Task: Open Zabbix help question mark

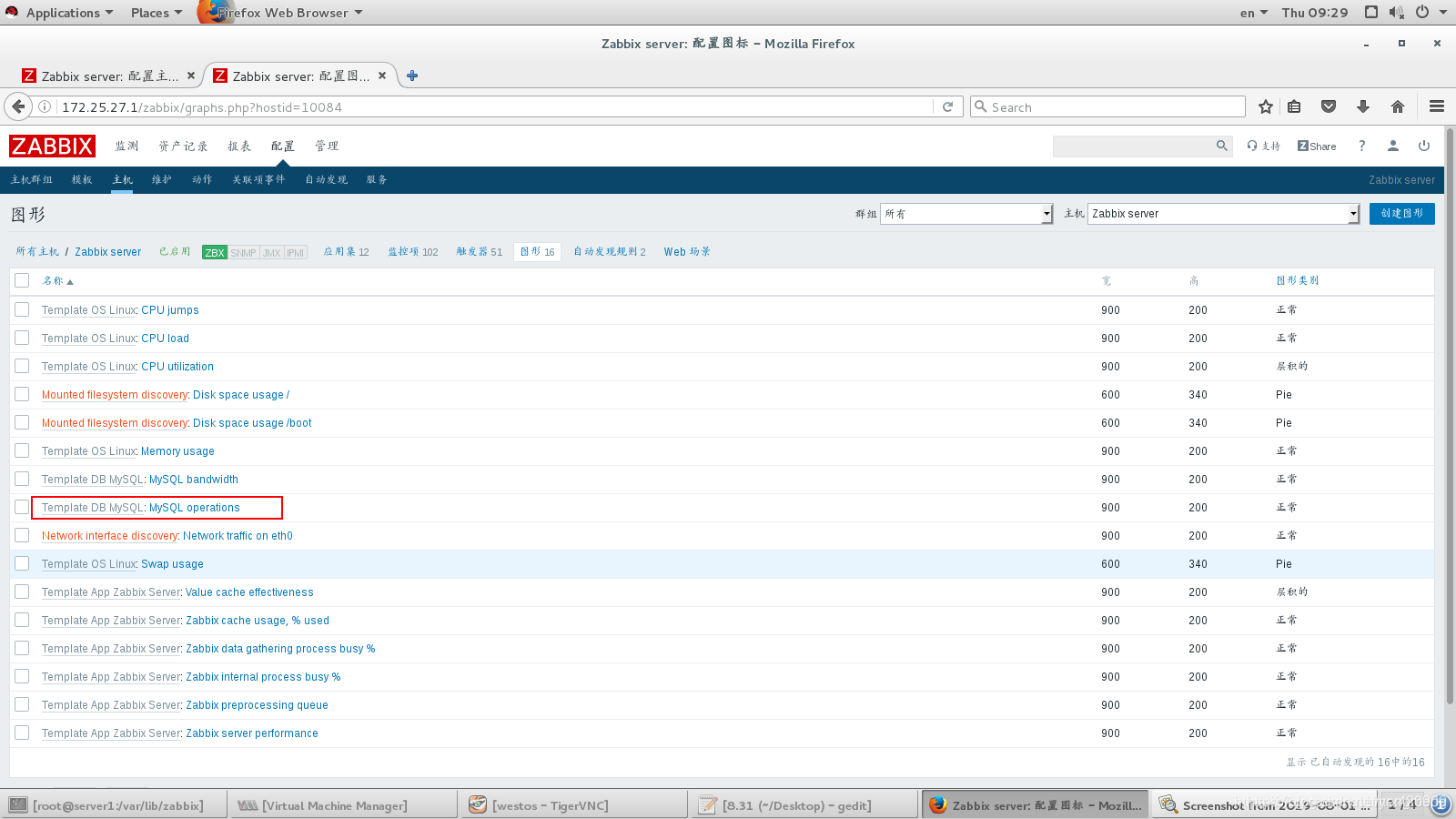Action: point(1362,146)
